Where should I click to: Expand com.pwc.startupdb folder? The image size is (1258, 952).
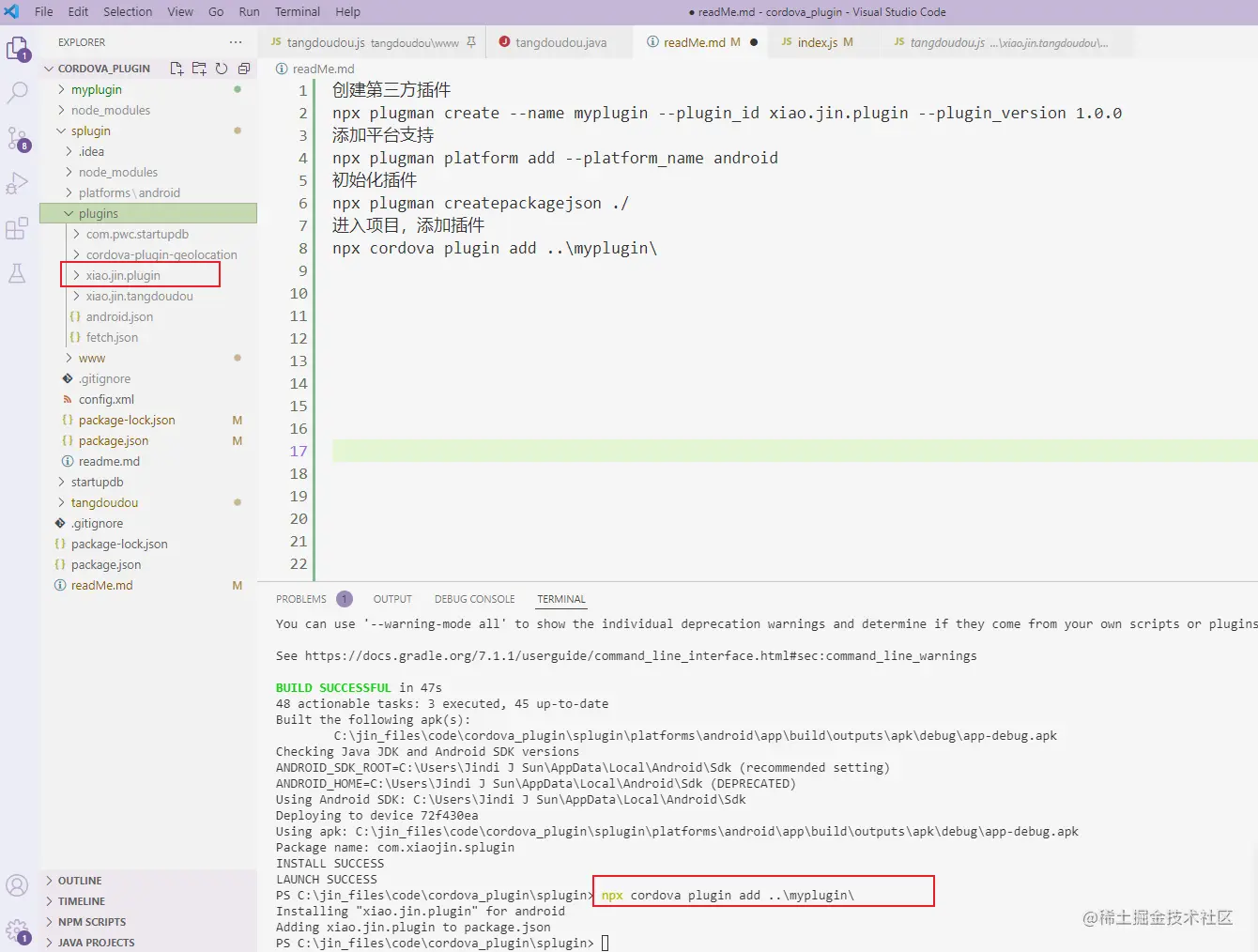[x=148, y=234]
